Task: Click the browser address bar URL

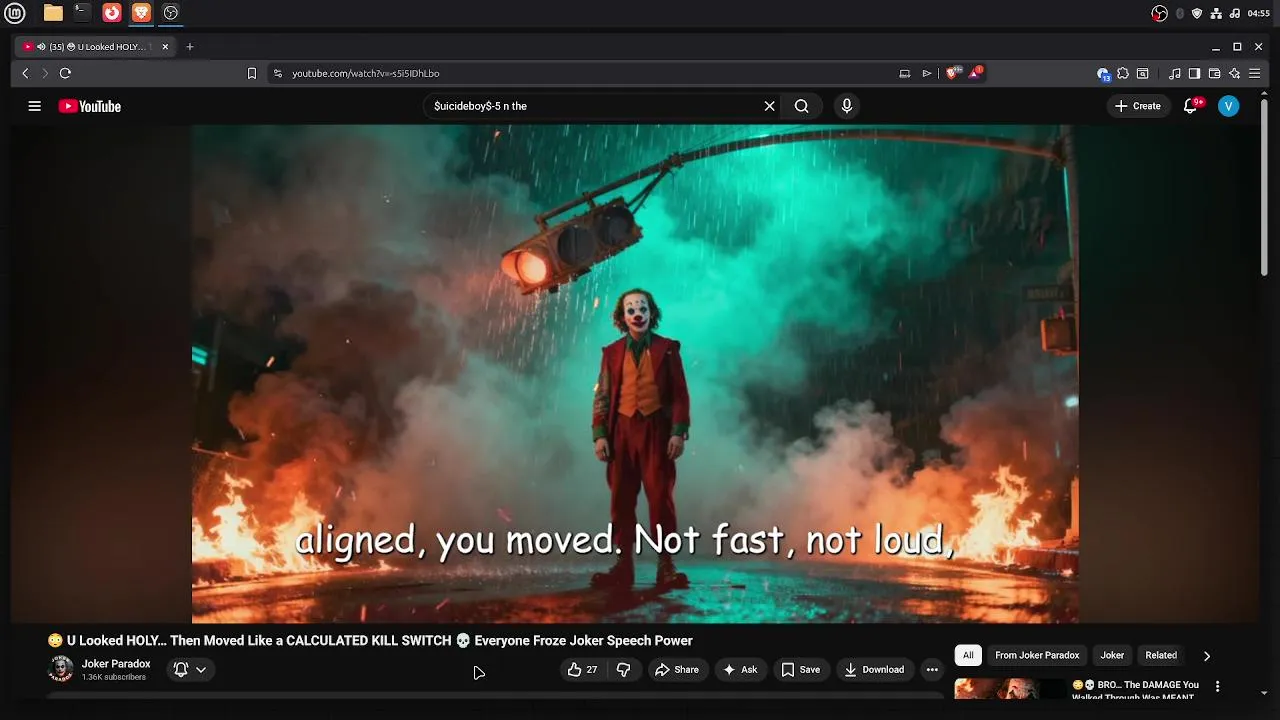Action: 366,73
